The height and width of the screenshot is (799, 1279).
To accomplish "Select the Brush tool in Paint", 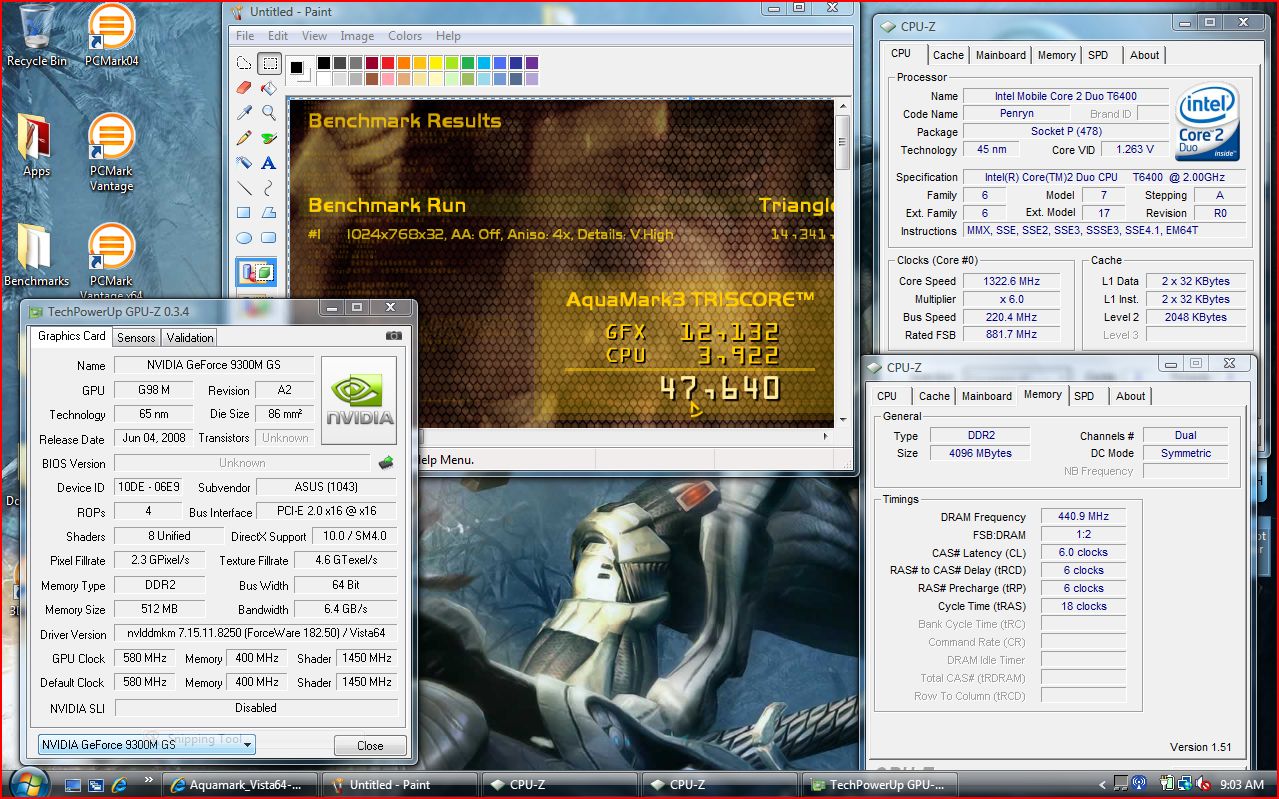I will (269, 138).
